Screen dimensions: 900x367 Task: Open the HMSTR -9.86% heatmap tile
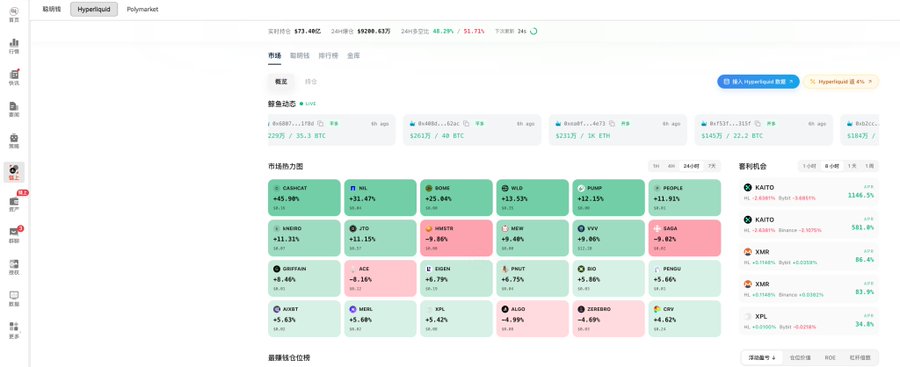(456, 238)
